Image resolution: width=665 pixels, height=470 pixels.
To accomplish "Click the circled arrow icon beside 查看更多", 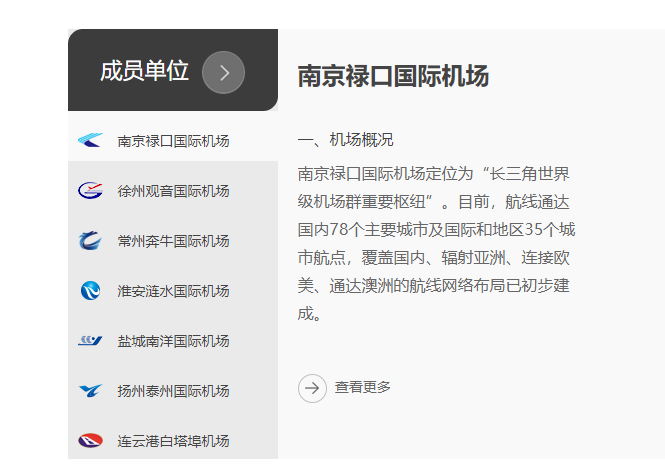I will (312, 388).
